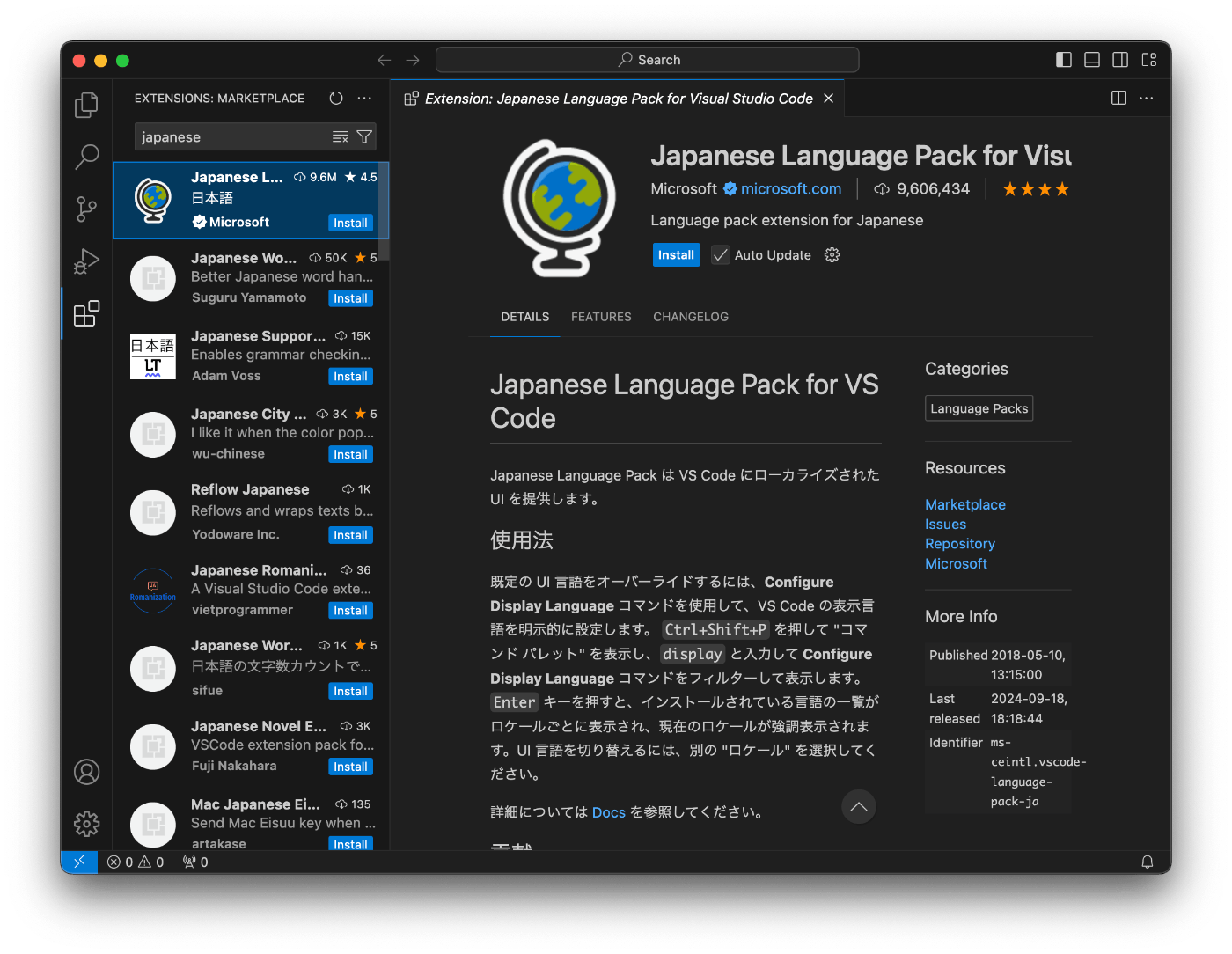Open errors and warnings status item

coord(136,862)
